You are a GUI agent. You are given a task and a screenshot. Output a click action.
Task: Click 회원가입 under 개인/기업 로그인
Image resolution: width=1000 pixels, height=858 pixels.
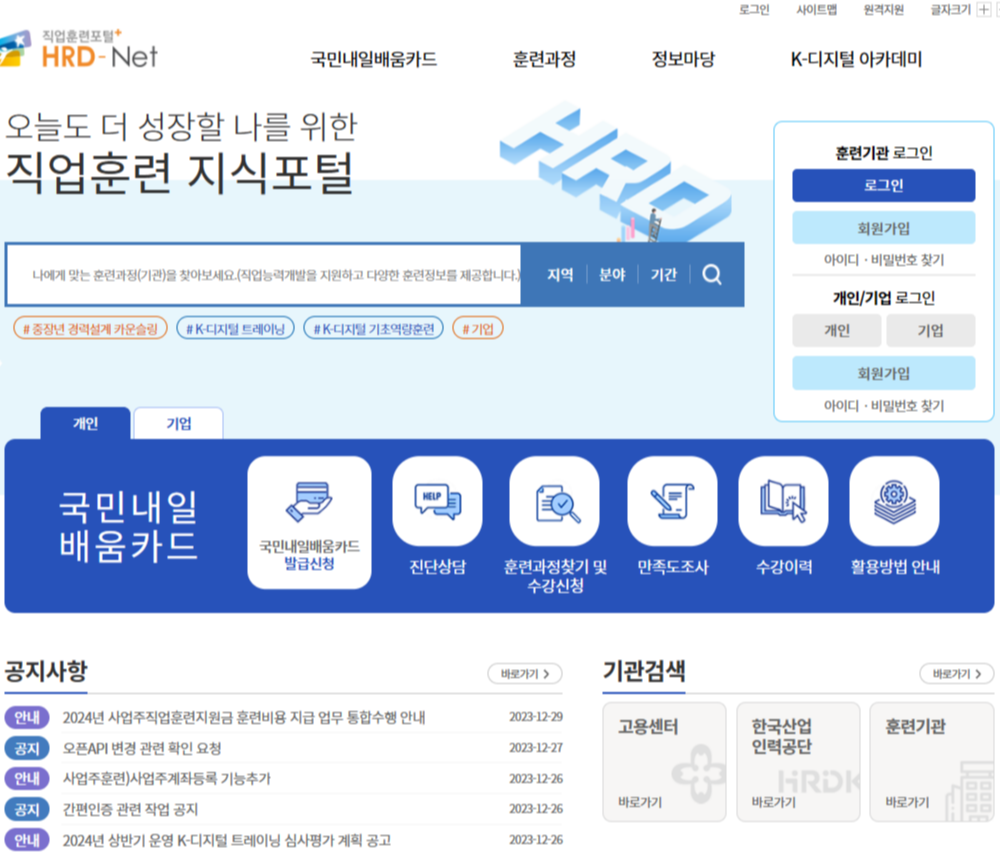(883, 373)
